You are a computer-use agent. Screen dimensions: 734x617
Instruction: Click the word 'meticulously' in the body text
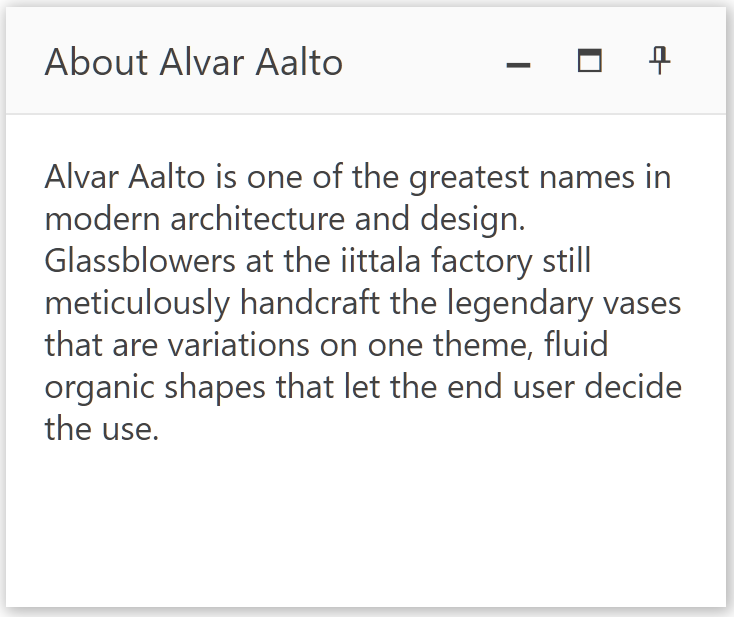coord(137,303)
